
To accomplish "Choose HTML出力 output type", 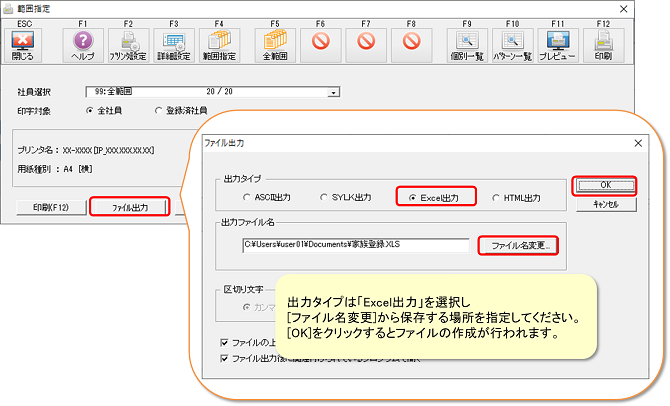I will pos(497,198).
